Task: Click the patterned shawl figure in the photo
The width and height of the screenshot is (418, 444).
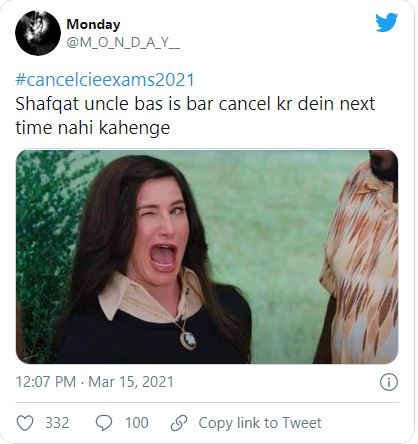Action: pyautogui.click(x=360, y=257)
